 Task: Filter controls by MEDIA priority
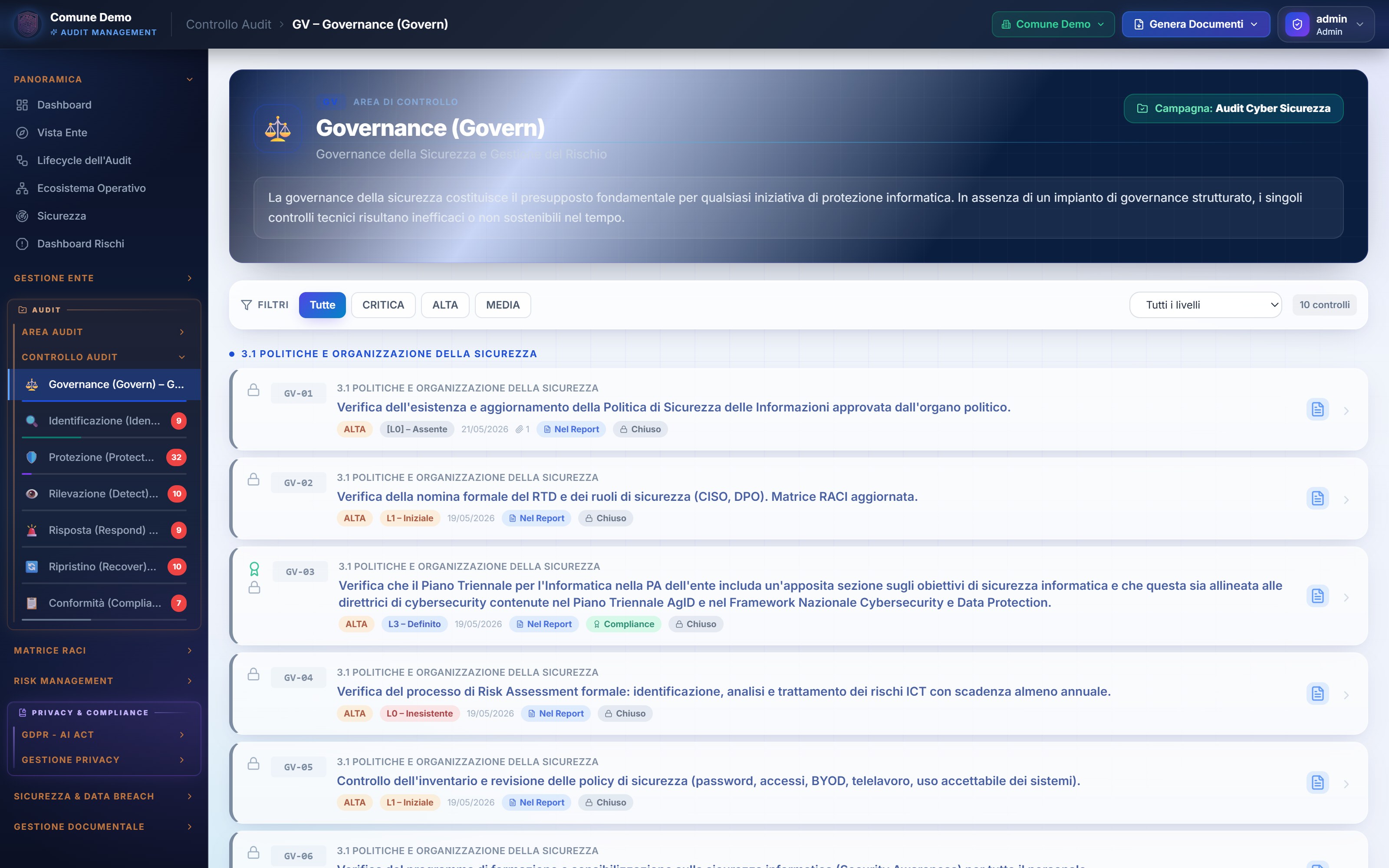503,305
